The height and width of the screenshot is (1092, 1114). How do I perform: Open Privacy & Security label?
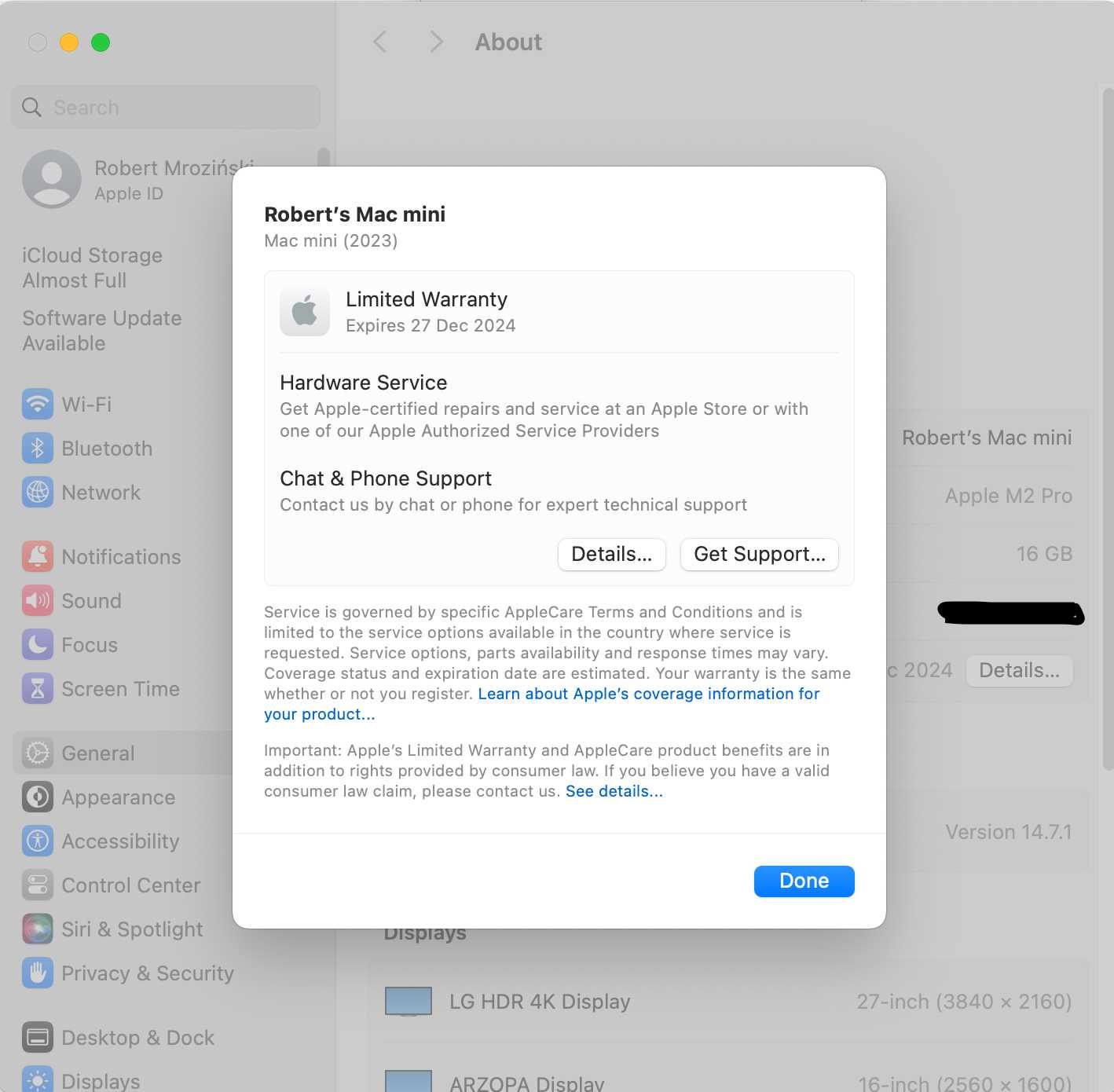[x=148, y=973]
